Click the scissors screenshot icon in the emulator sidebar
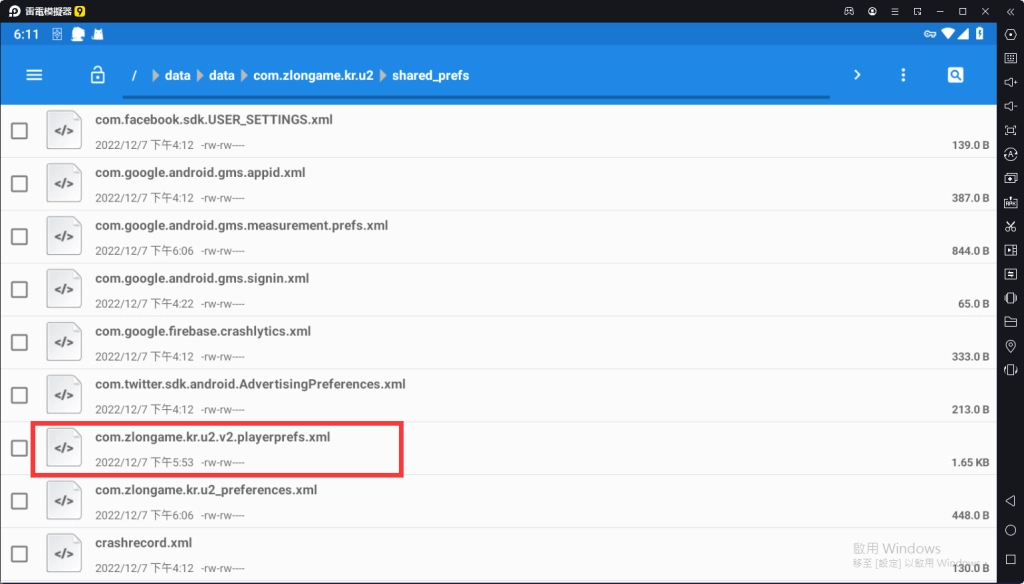1024x584 pixels. [x=1010, y=226]
